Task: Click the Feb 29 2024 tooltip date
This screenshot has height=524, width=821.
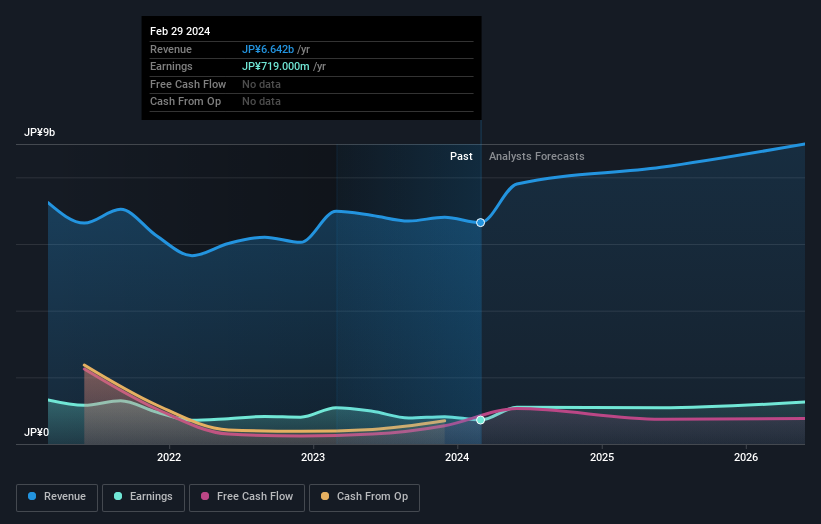Action: (180, 31)
